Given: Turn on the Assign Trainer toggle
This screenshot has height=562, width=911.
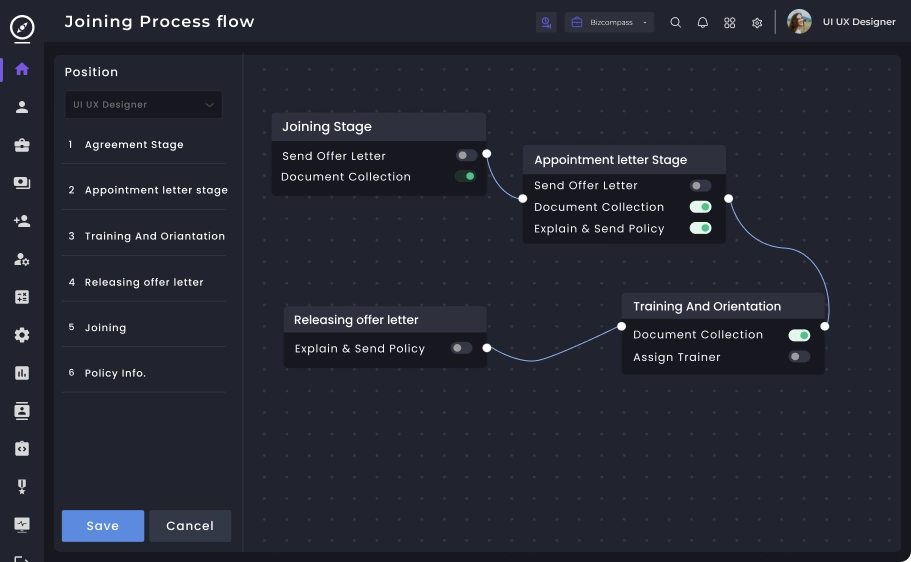Looking at the screenshot, I should click(x=798, y=356).
